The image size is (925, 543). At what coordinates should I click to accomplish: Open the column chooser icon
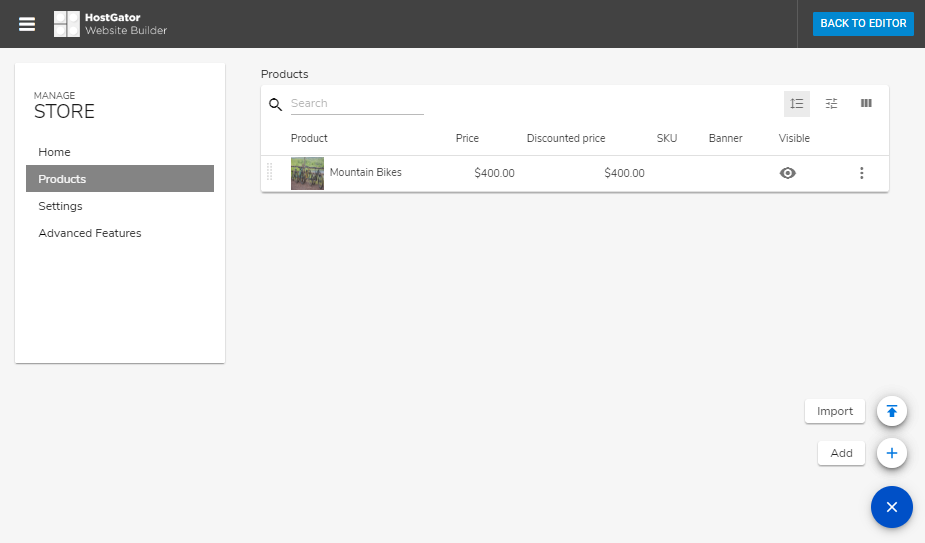866,103
